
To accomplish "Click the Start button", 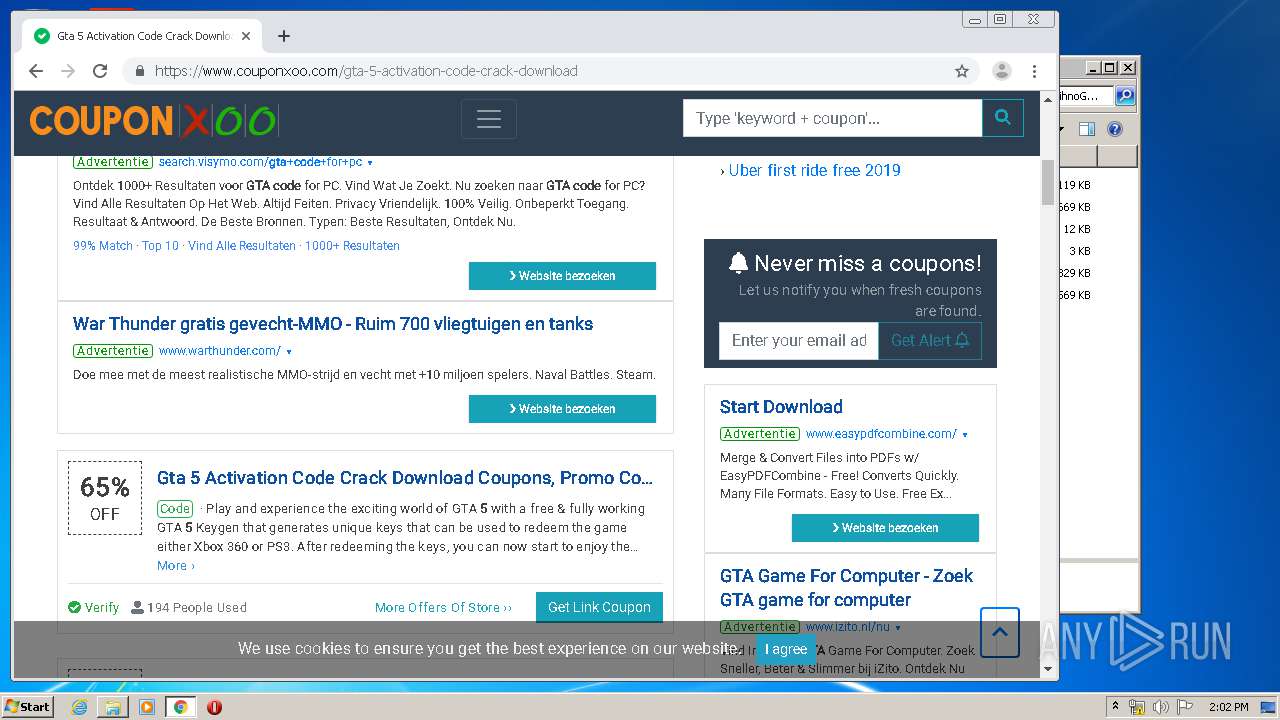I will pyautogui.click(x=28, y=707).
